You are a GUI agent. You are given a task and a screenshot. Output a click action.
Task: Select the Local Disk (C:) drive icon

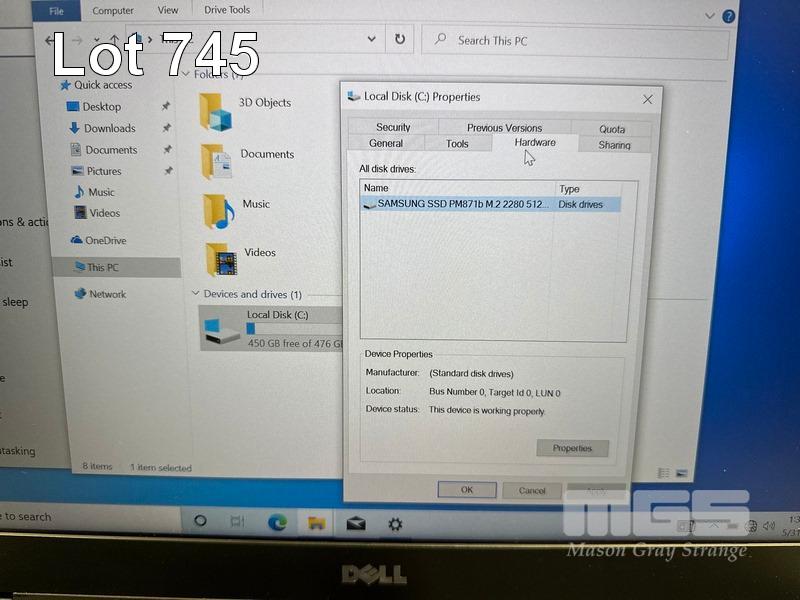tap(221, 329)
